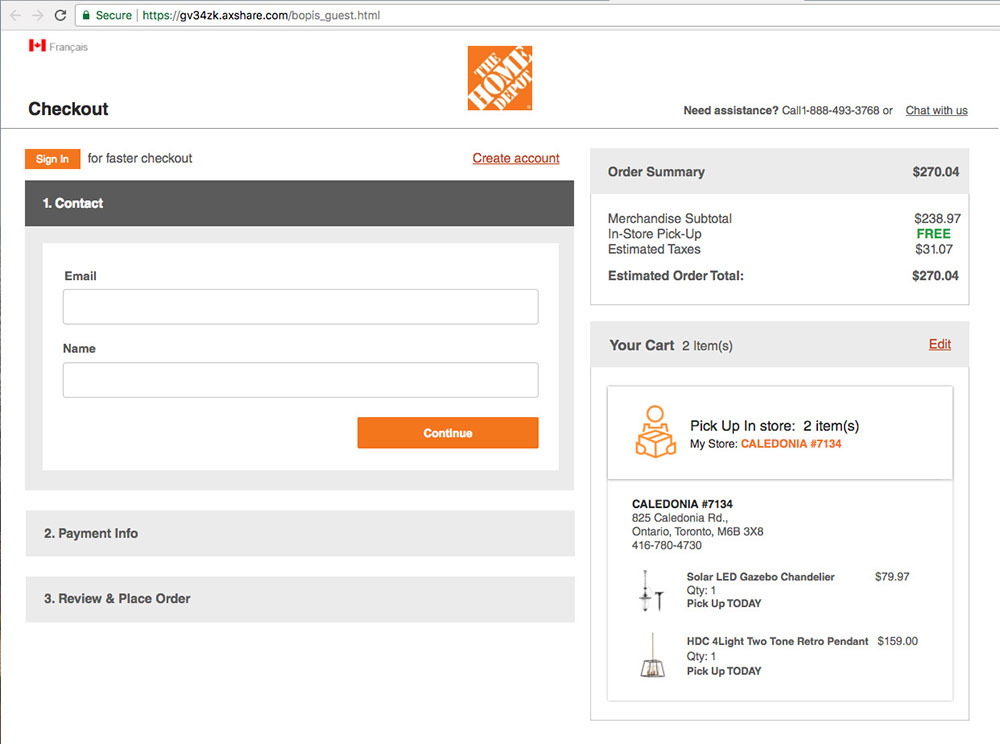Expand the Payment Info section
The width and height of the screenshot is (1000, 744).
300,534
